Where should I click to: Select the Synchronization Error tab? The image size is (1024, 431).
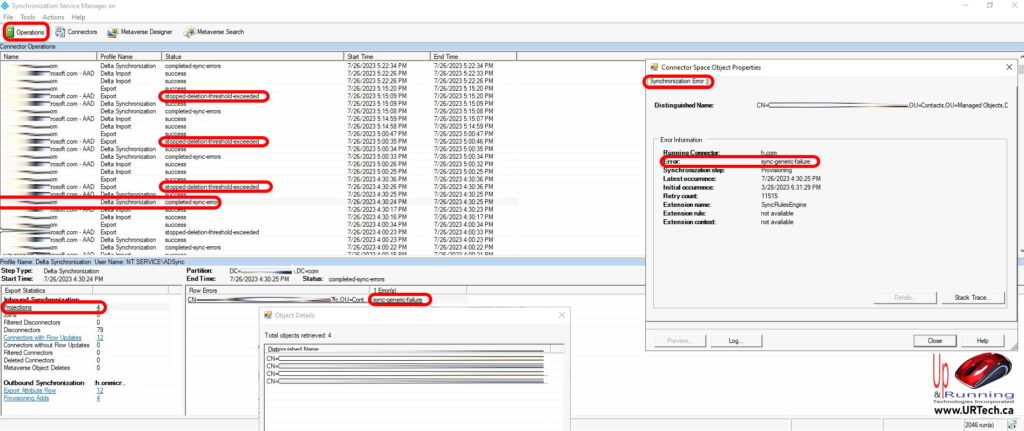(676, 81)
